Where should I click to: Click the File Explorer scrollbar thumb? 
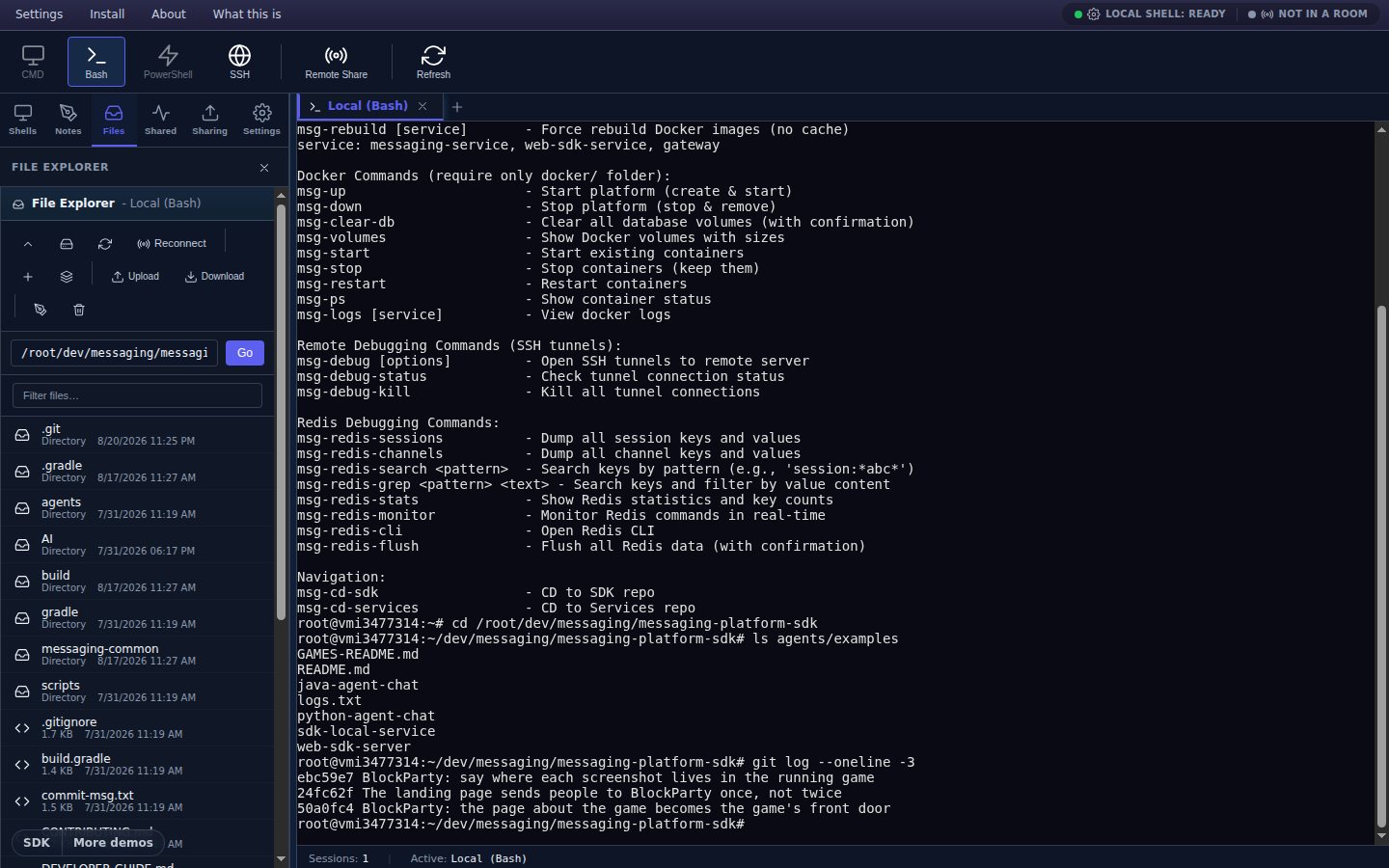pyautogui.click(x=281, y=413)
